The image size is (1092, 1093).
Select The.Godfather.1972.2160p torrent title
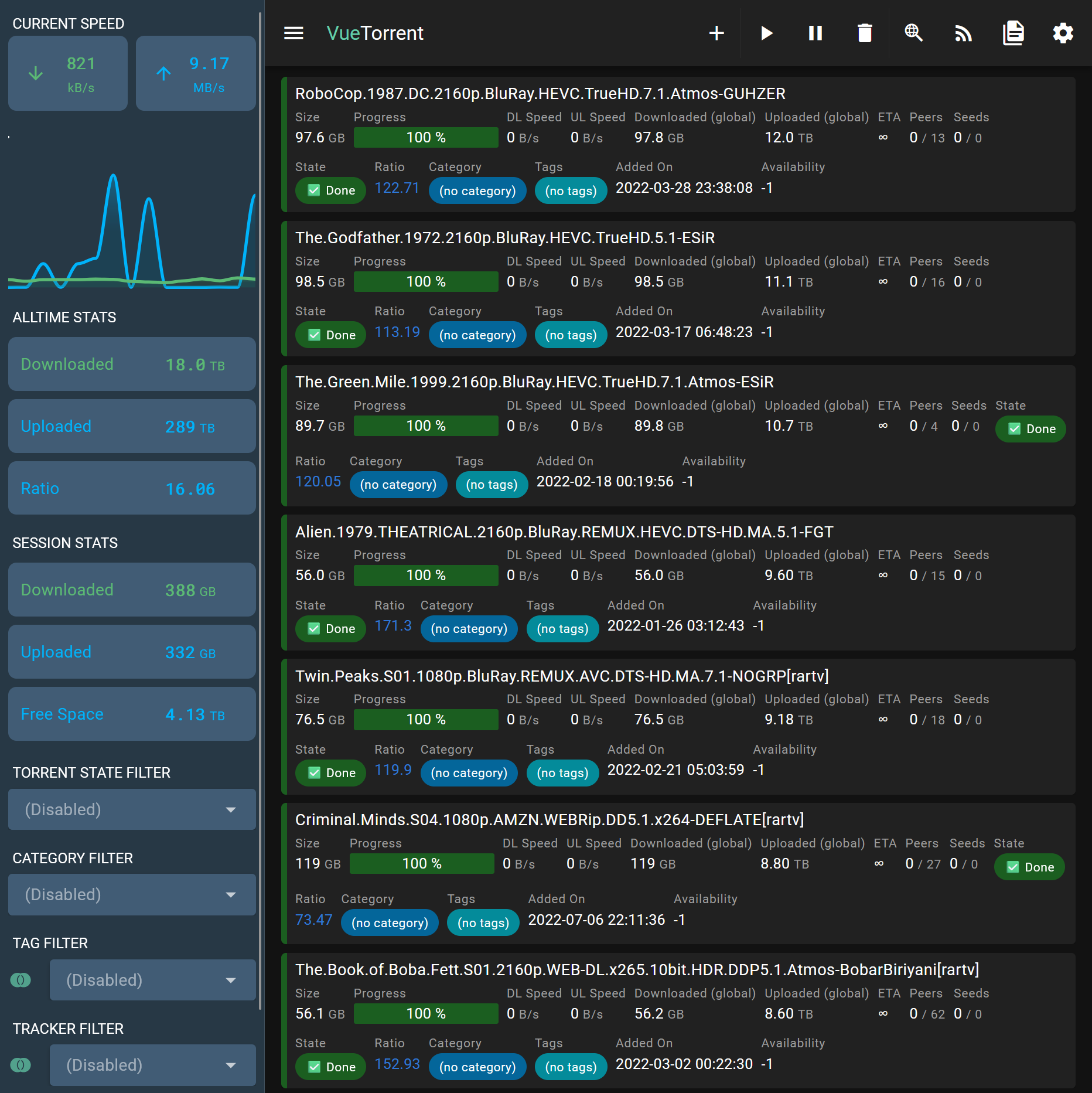pyautogui.click(x=505, y=238)
